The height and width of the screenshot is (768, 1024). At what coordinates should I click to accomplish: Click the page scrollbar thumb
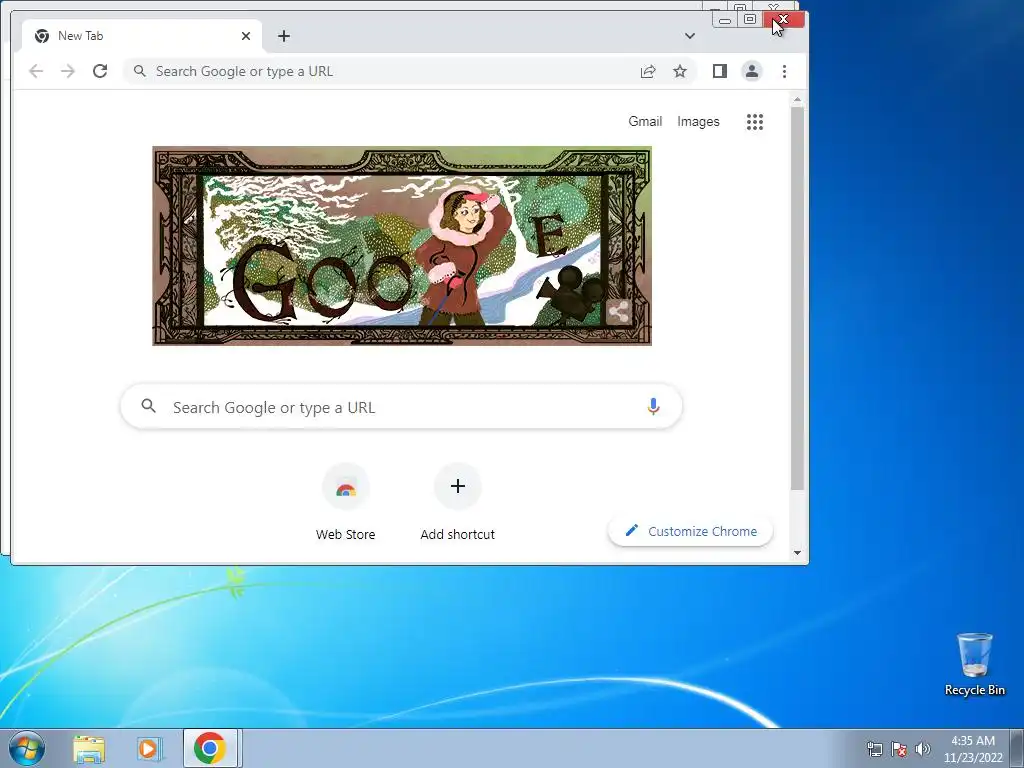pyautogui.click(x=797, y=298)
